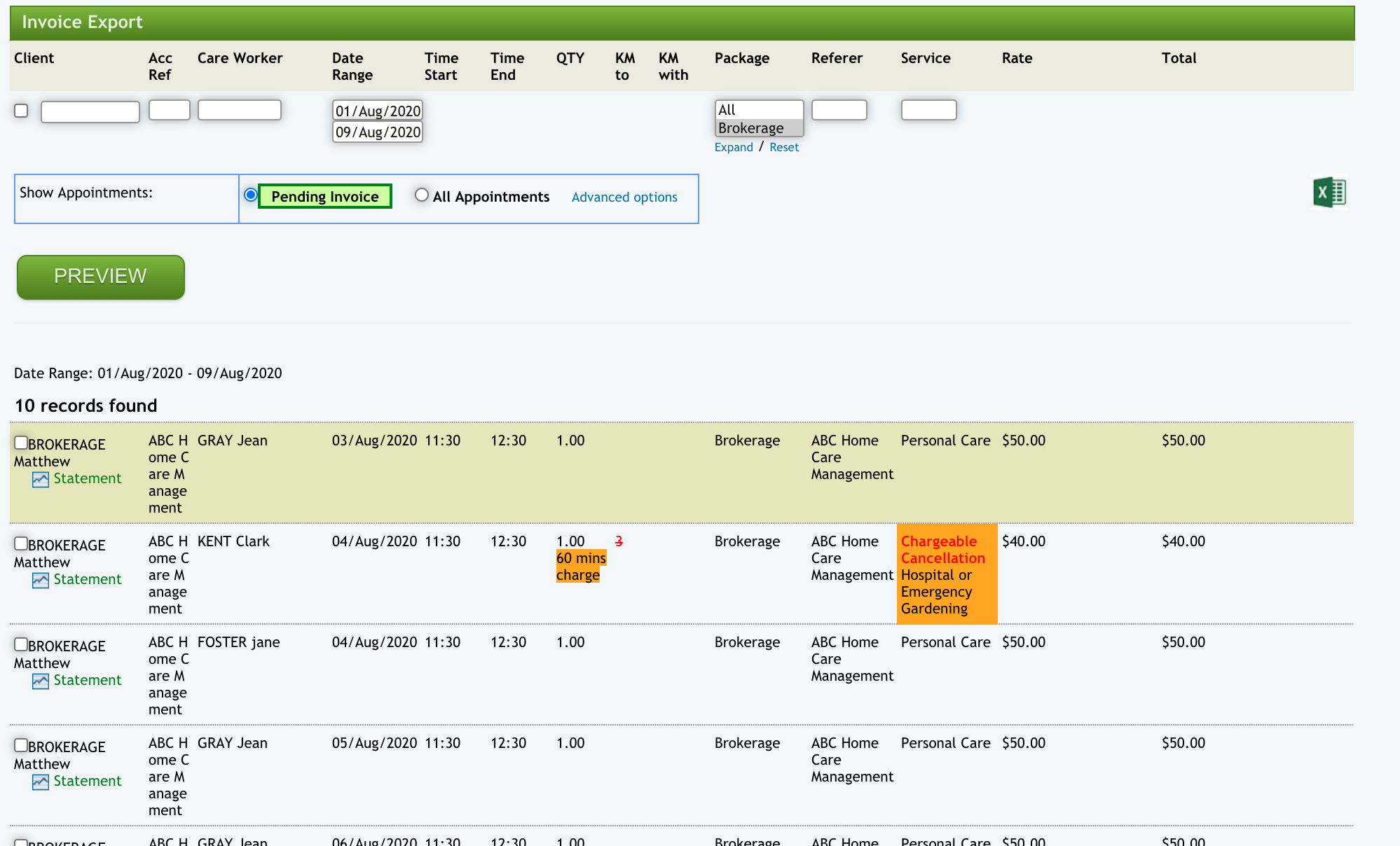Open Advanced options
This screenshot has width=1400, height=846.
(624, 197)
